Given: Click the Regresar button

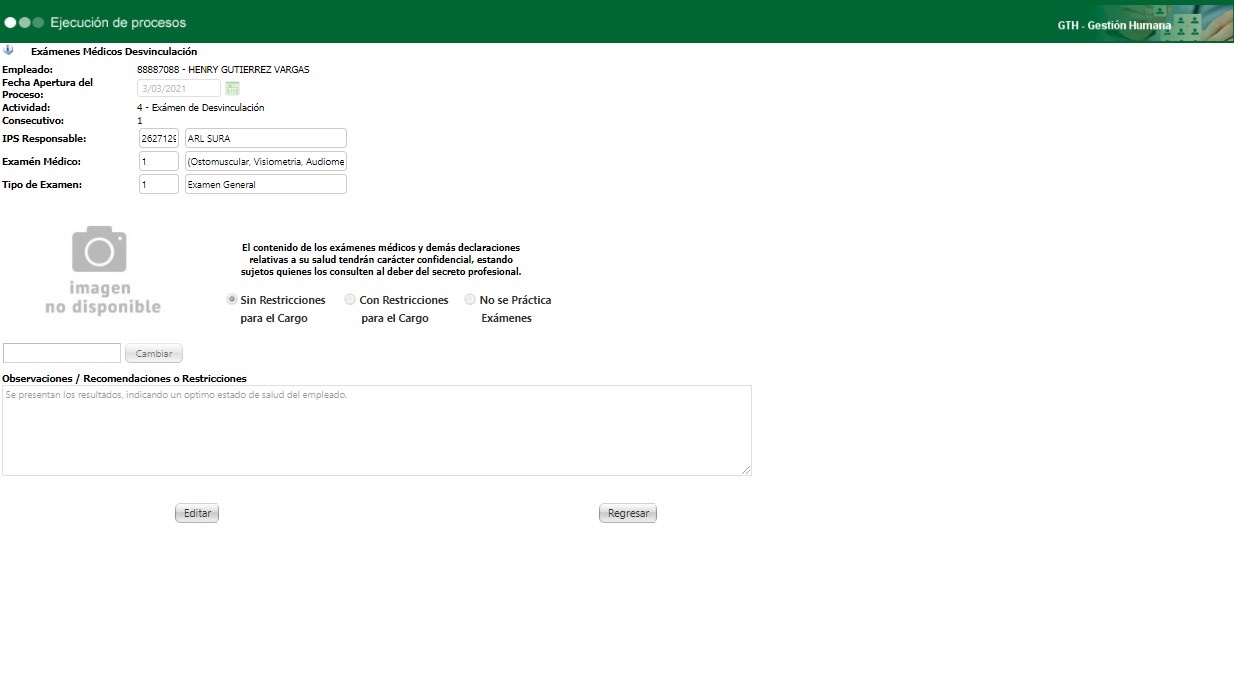Looking at the screenshot, I should click(628, 513).
